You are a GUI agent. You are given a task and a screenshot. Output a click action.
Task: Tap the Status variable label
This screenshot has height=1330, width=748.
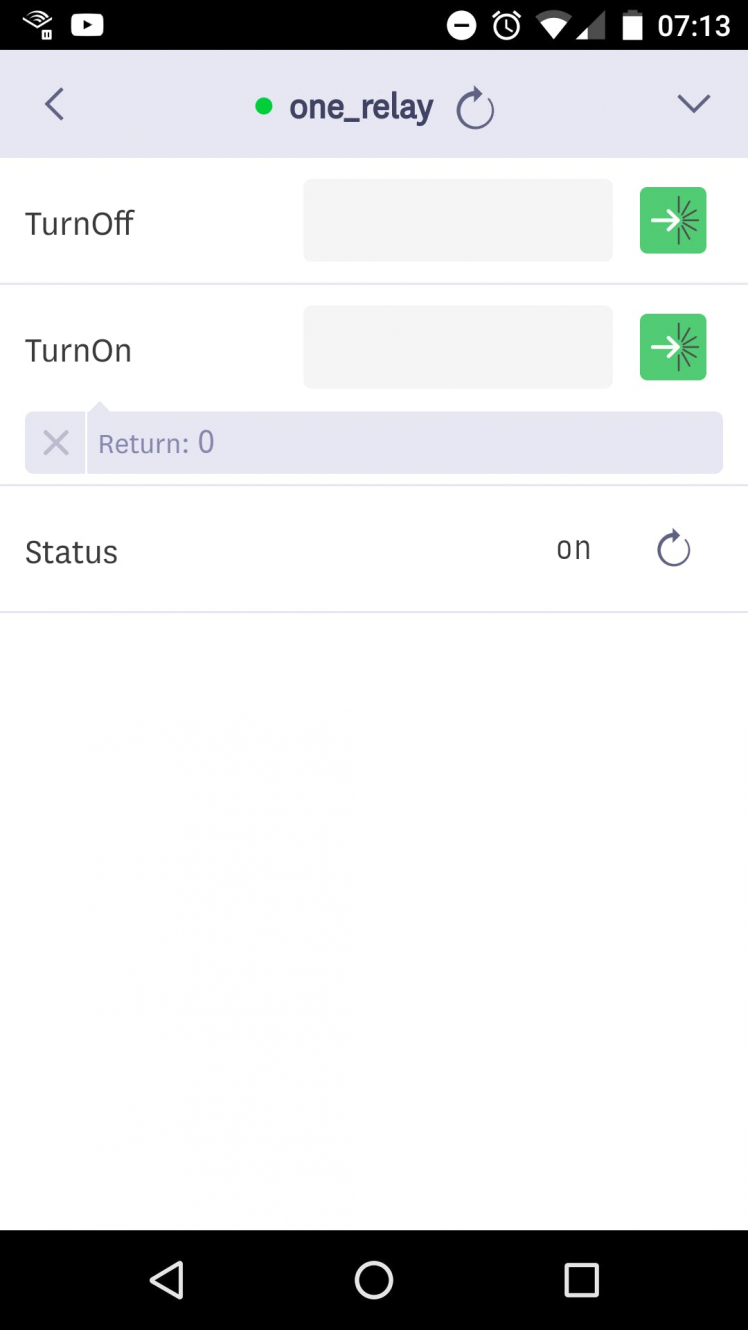(72, 552)
